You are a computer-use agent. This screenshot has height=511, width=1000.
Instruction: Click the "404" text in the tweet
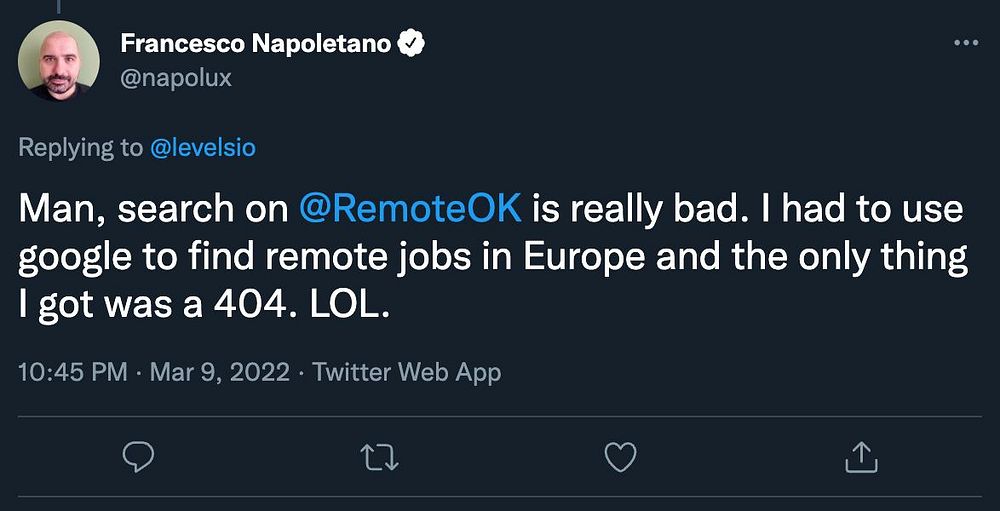(243, 305)
